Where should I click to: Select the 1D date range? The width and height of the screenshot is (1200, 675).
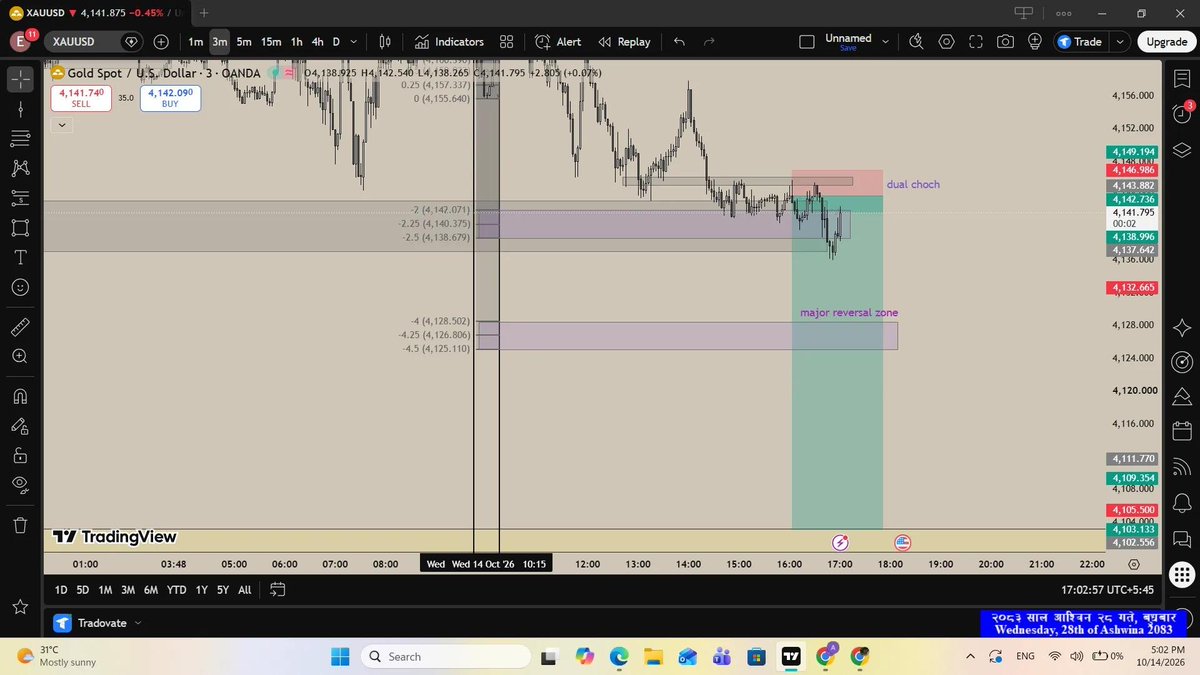tap(61, 590)
